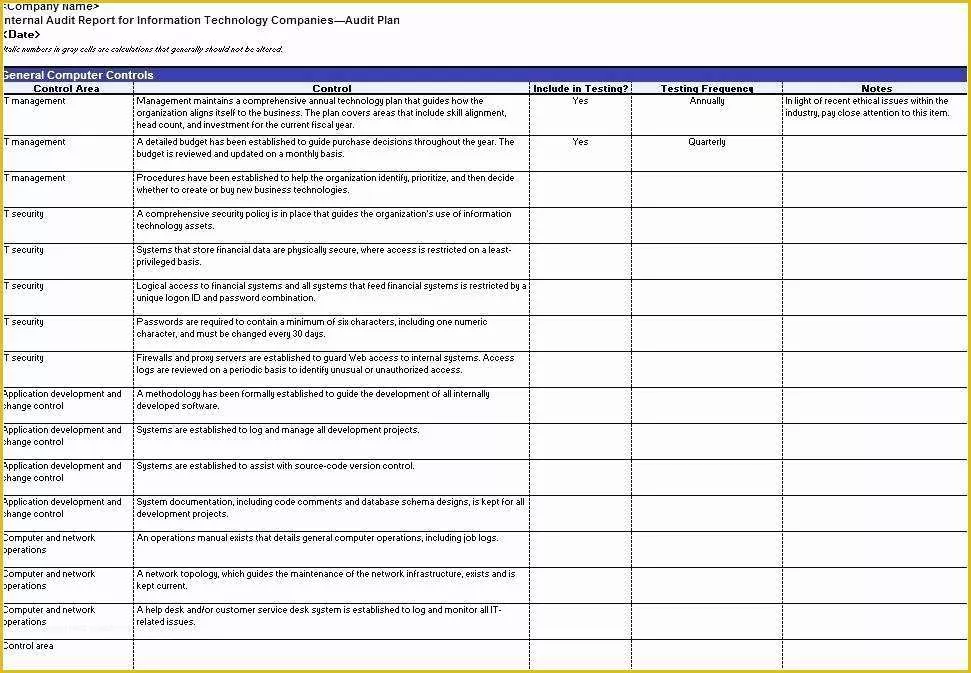Select 'Yes' in the detailed budget row

(x=581, y=154)
